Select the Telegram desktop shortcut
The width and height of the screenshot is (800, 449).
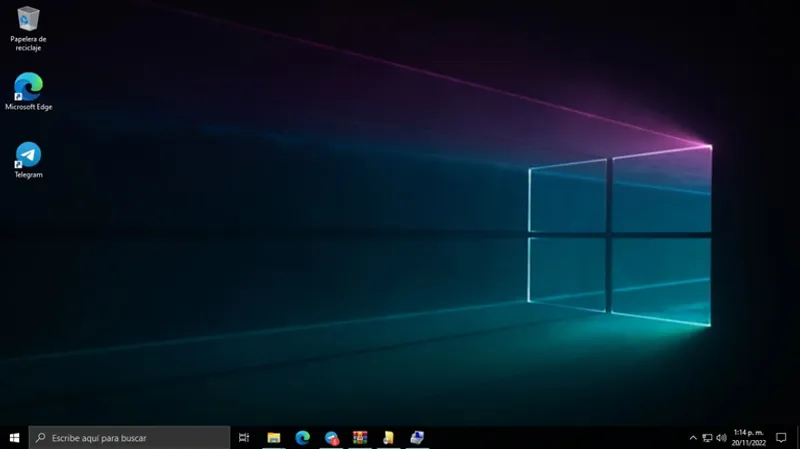28,160
